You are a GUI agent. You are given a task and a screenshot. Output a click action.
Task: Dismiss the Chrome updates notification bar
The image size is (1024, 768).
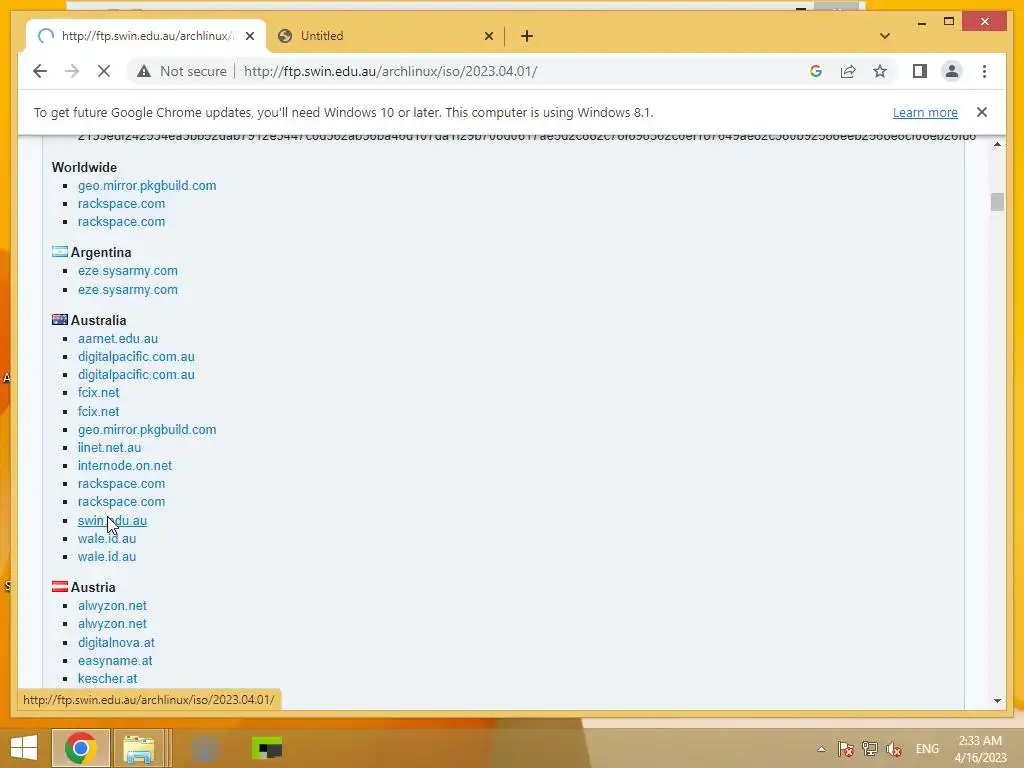coord(982,112)
